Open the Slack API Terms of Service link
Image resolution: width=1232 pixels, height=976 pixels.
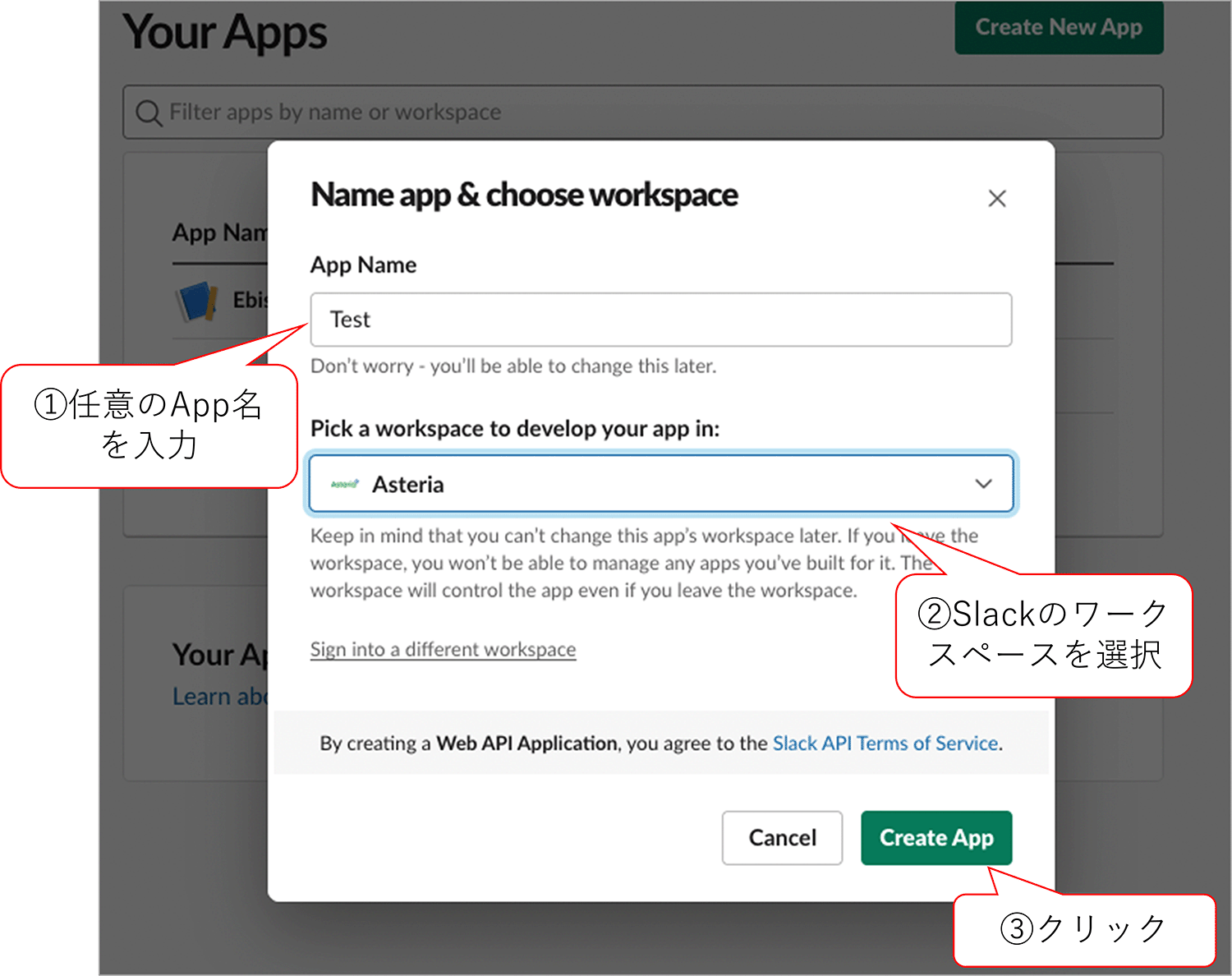click(x=885, y=743)
